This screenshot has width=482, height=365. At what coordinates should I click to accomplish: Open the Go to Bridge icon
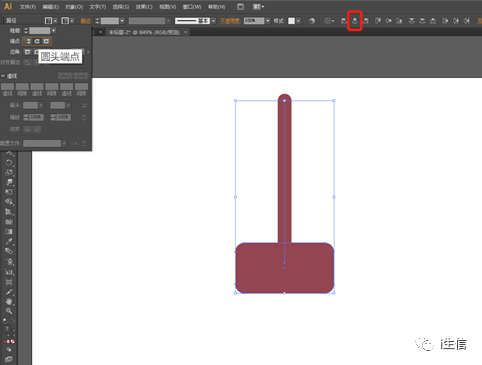(240, 7)
